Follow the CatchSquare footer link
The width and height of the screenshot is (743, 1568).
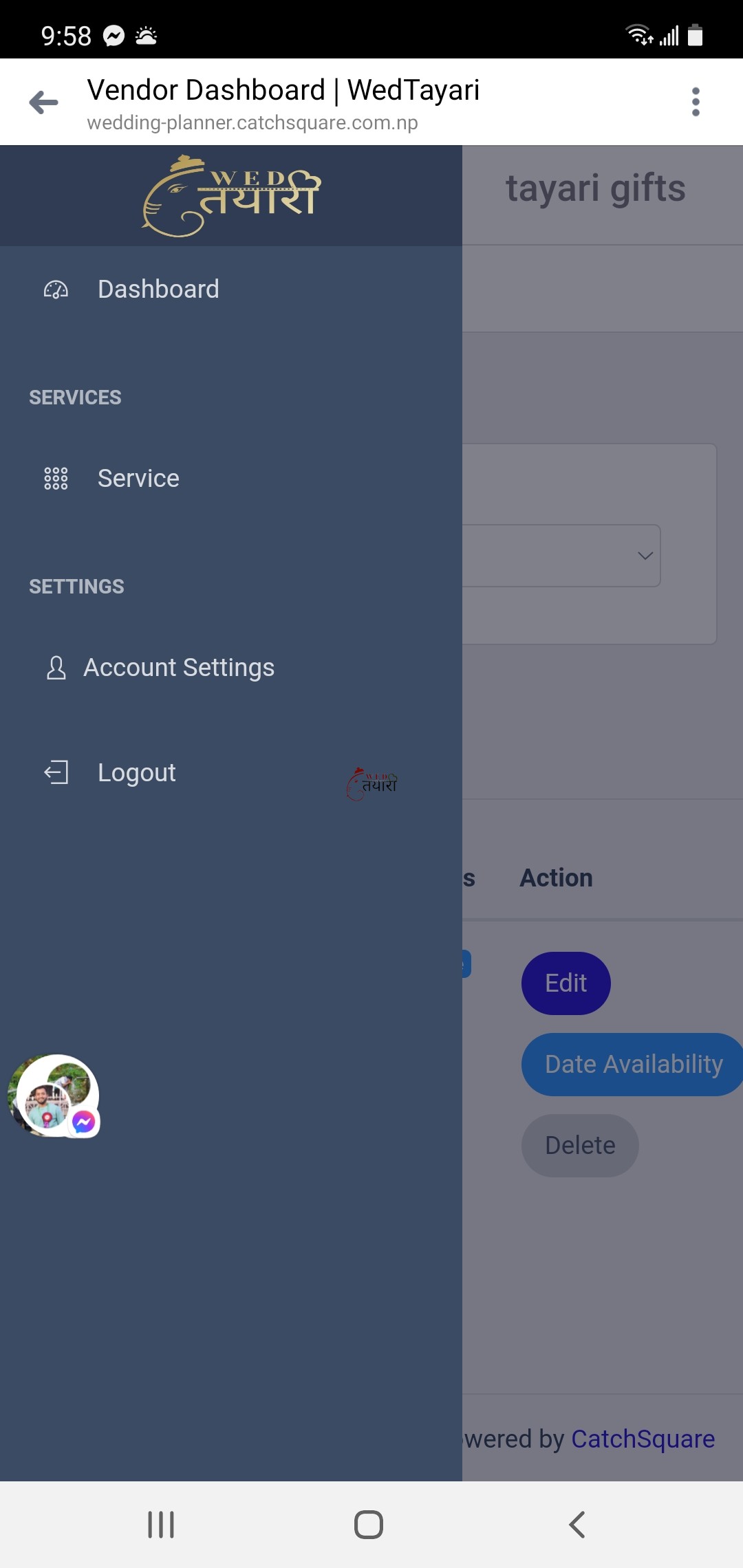pyautogui.click(x=643, y=1439)
